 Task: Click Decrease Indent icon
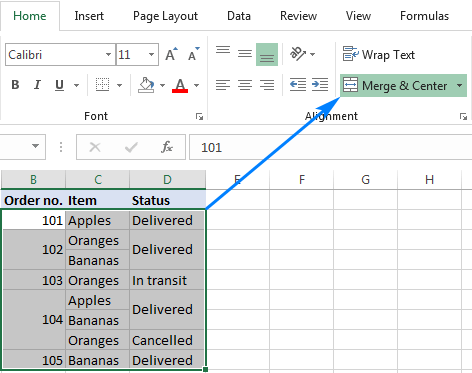(298, 85)
